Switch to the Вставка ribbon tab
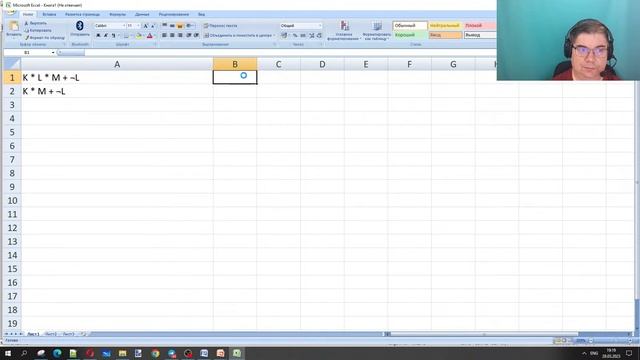 (x=49, y=14)
